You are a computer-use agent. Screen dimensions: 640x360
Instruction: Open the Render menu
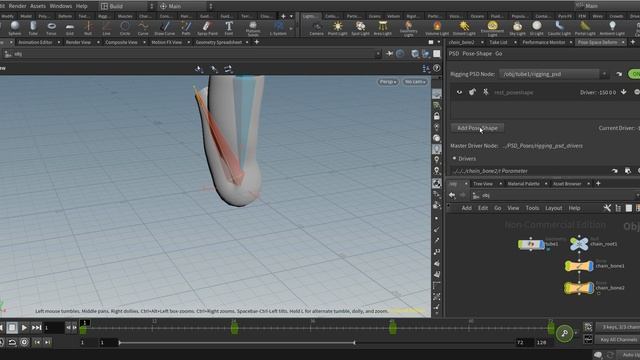pos(17,6)
